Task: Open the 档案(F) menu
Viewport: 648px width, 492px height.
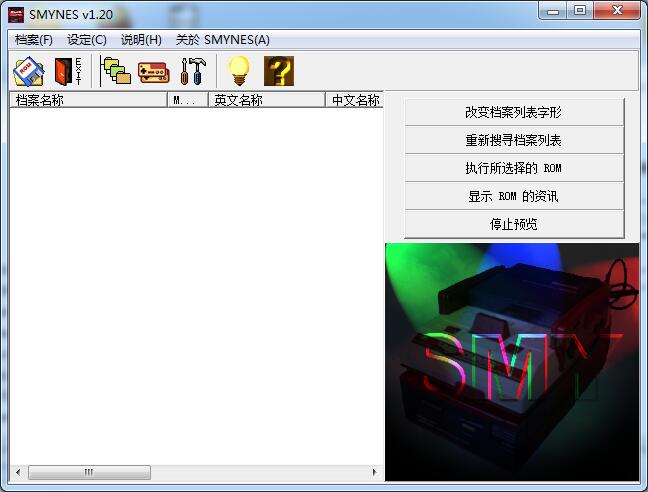Action: coord(34,40)
